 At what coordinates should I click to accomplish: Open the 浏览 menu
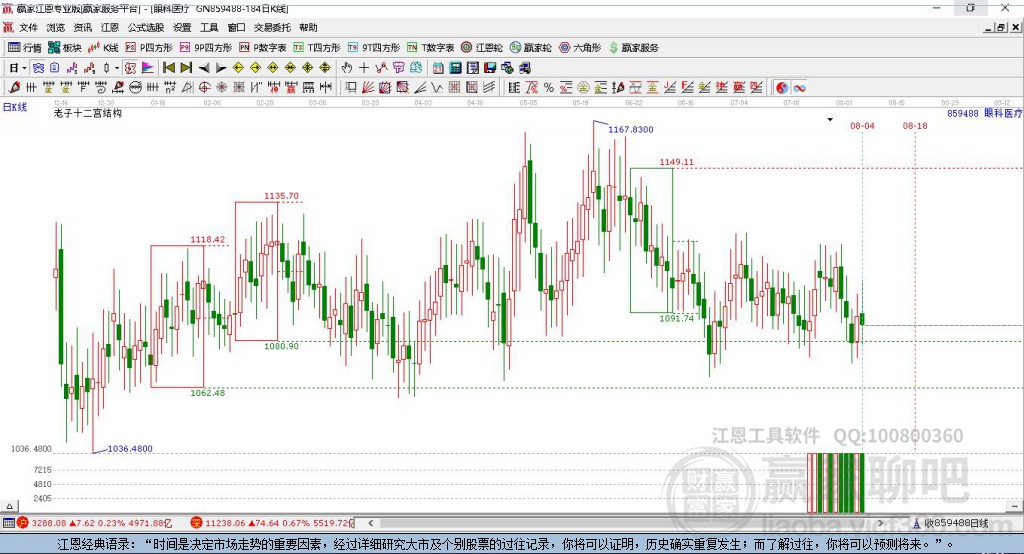point(56,27)
